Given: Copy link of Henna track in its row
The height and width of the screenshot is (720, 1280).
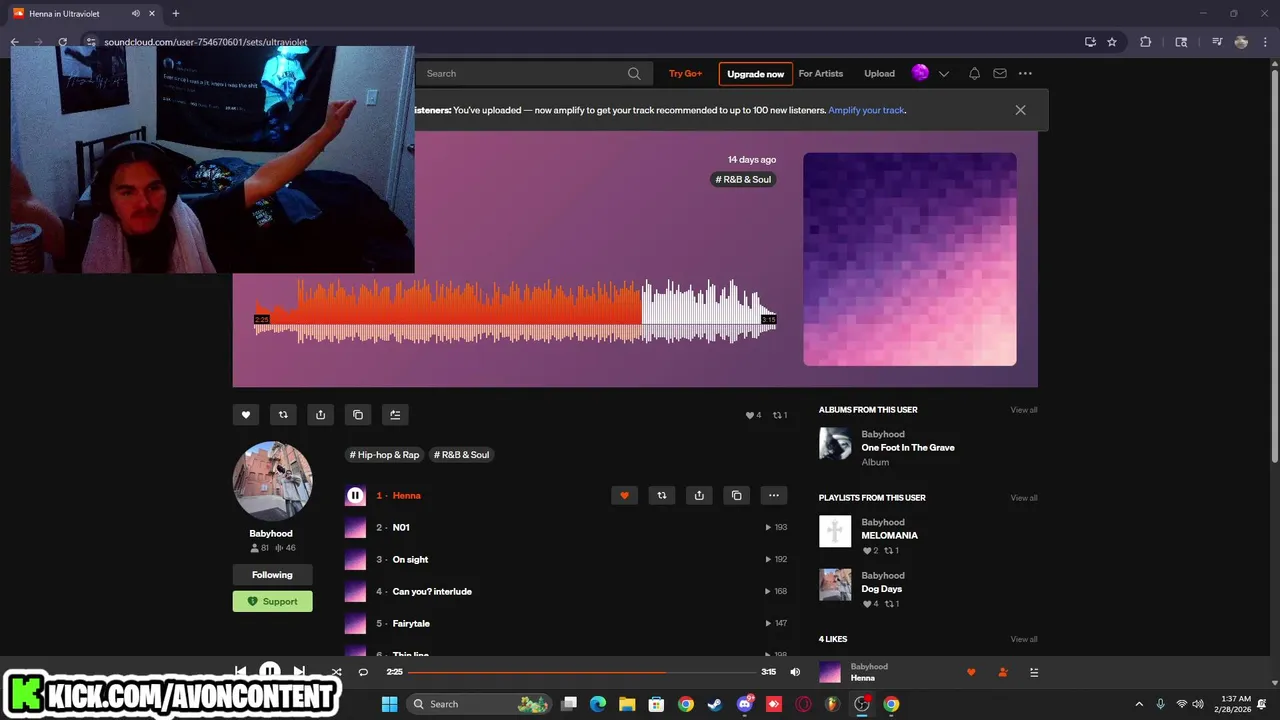Looking at the screenshot, I should [736, 495].
